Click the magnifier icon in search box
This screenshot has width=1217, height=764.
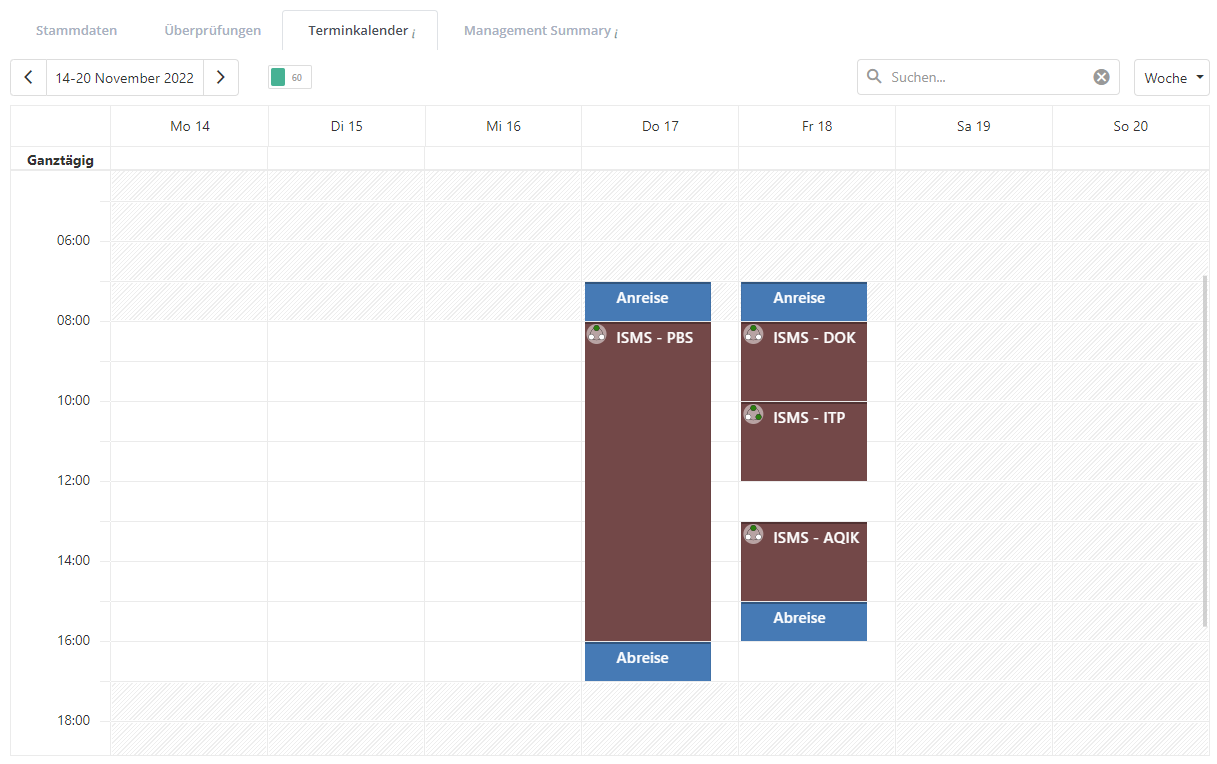(874, 77)
